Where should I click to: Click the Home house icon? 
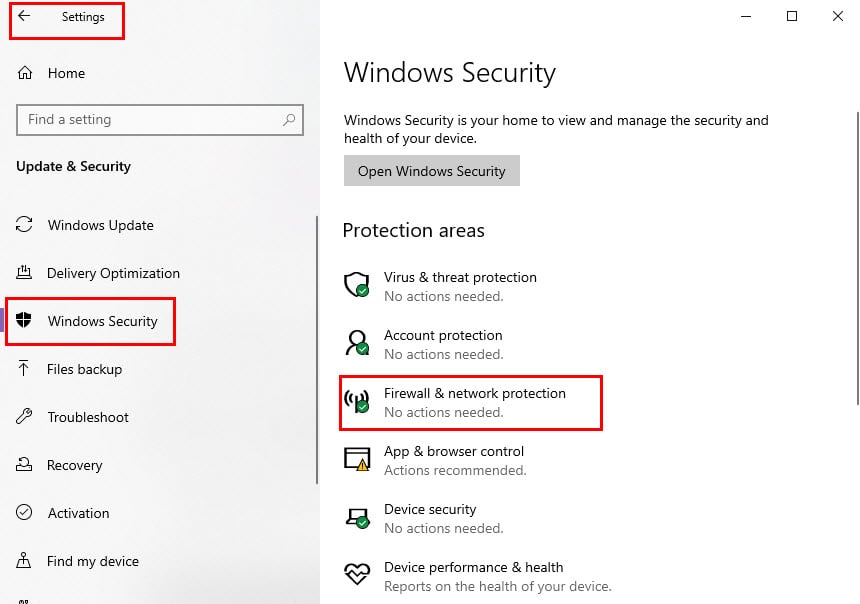tap(25, 73)
